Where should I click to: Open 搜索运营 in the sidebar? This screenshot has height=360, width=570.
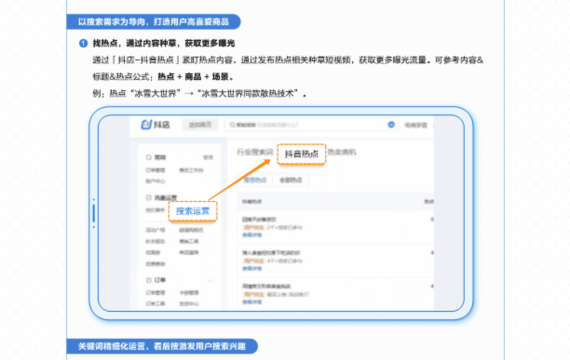193,211
